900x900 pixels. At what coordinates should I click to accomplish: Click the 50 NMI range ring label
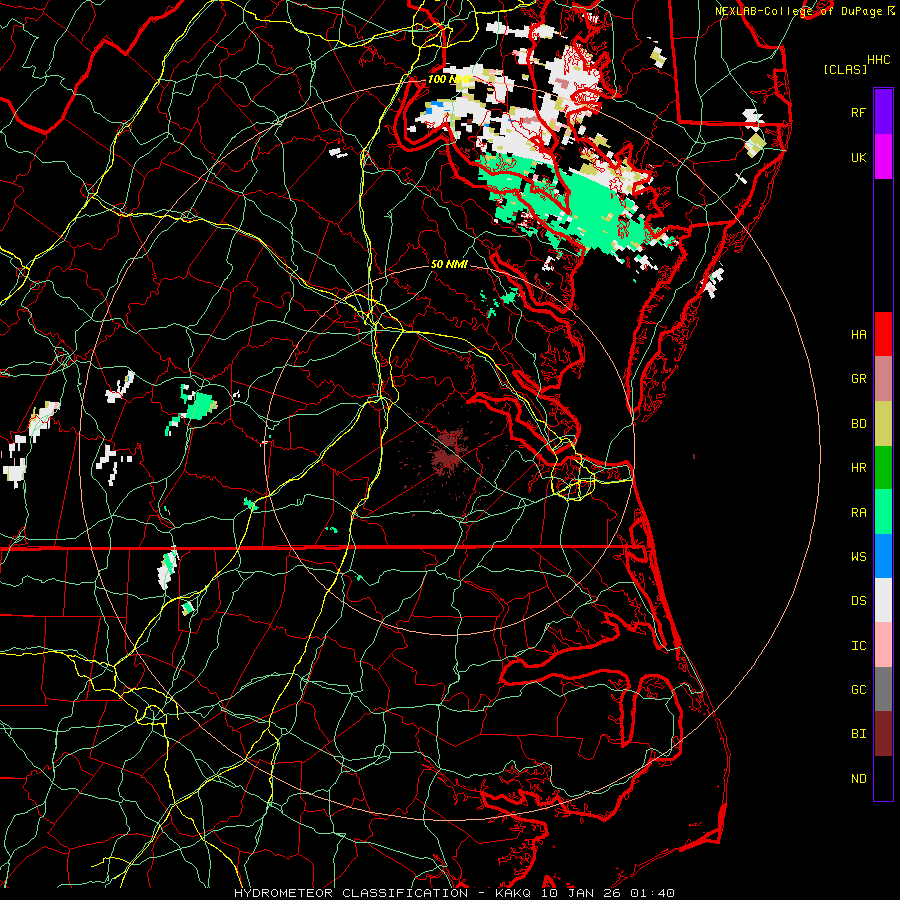click(x=449, y=264)
